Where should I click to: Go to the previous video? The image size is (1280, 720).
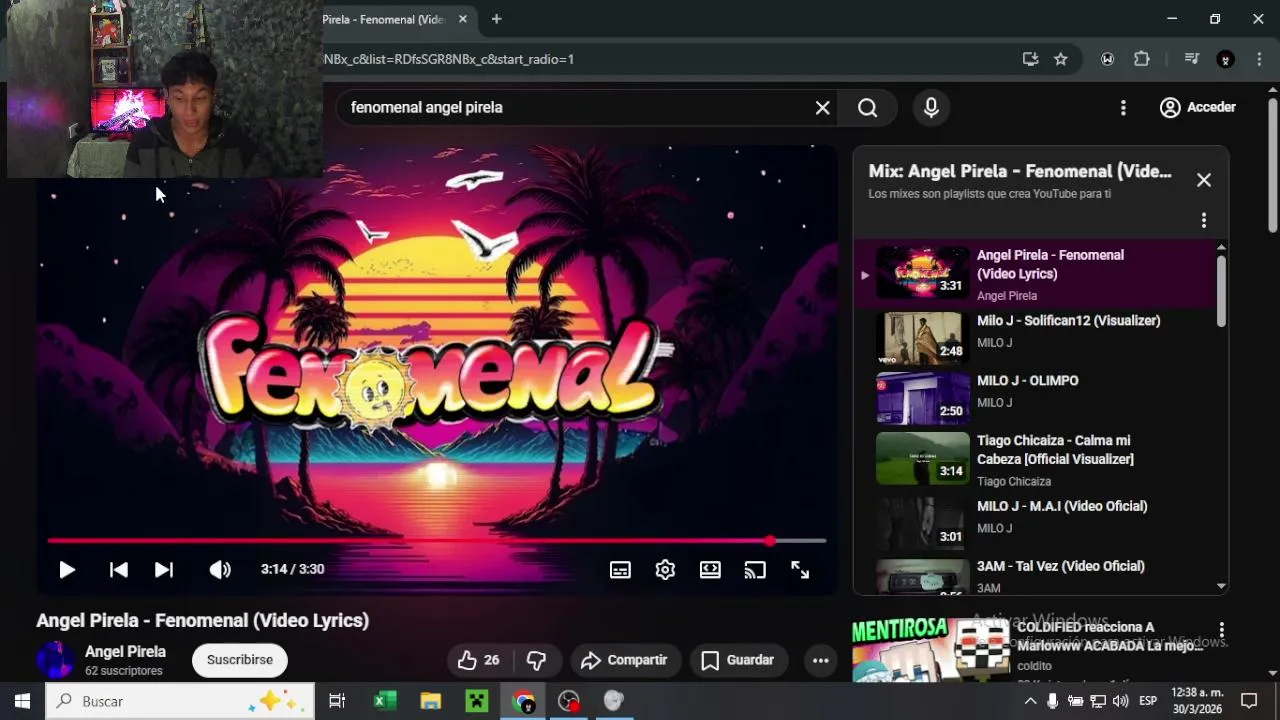click(118, 570)
